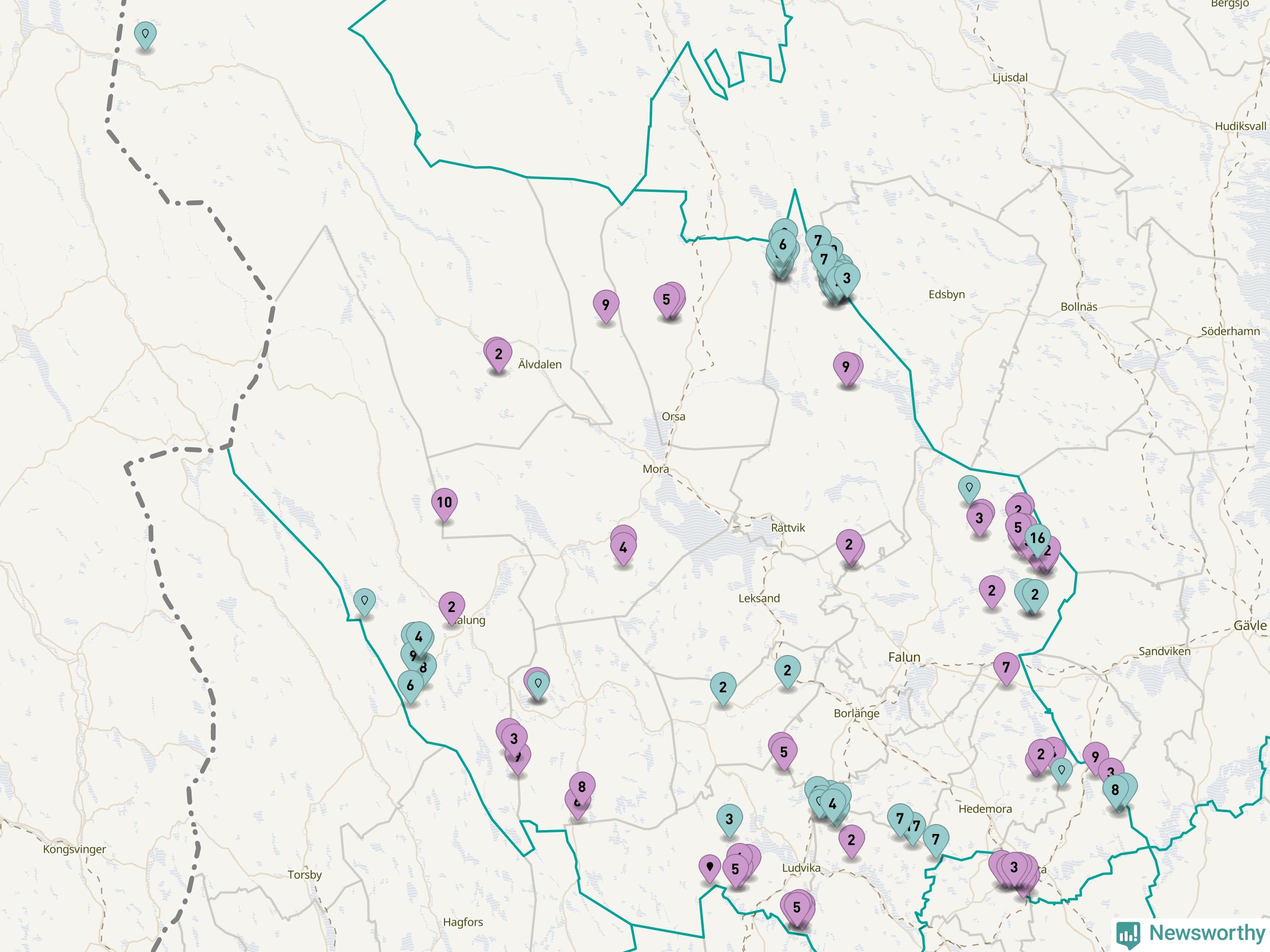Click the Bollnäs label
This screenshot has width=1270, height=952.
click(1079, 306)
